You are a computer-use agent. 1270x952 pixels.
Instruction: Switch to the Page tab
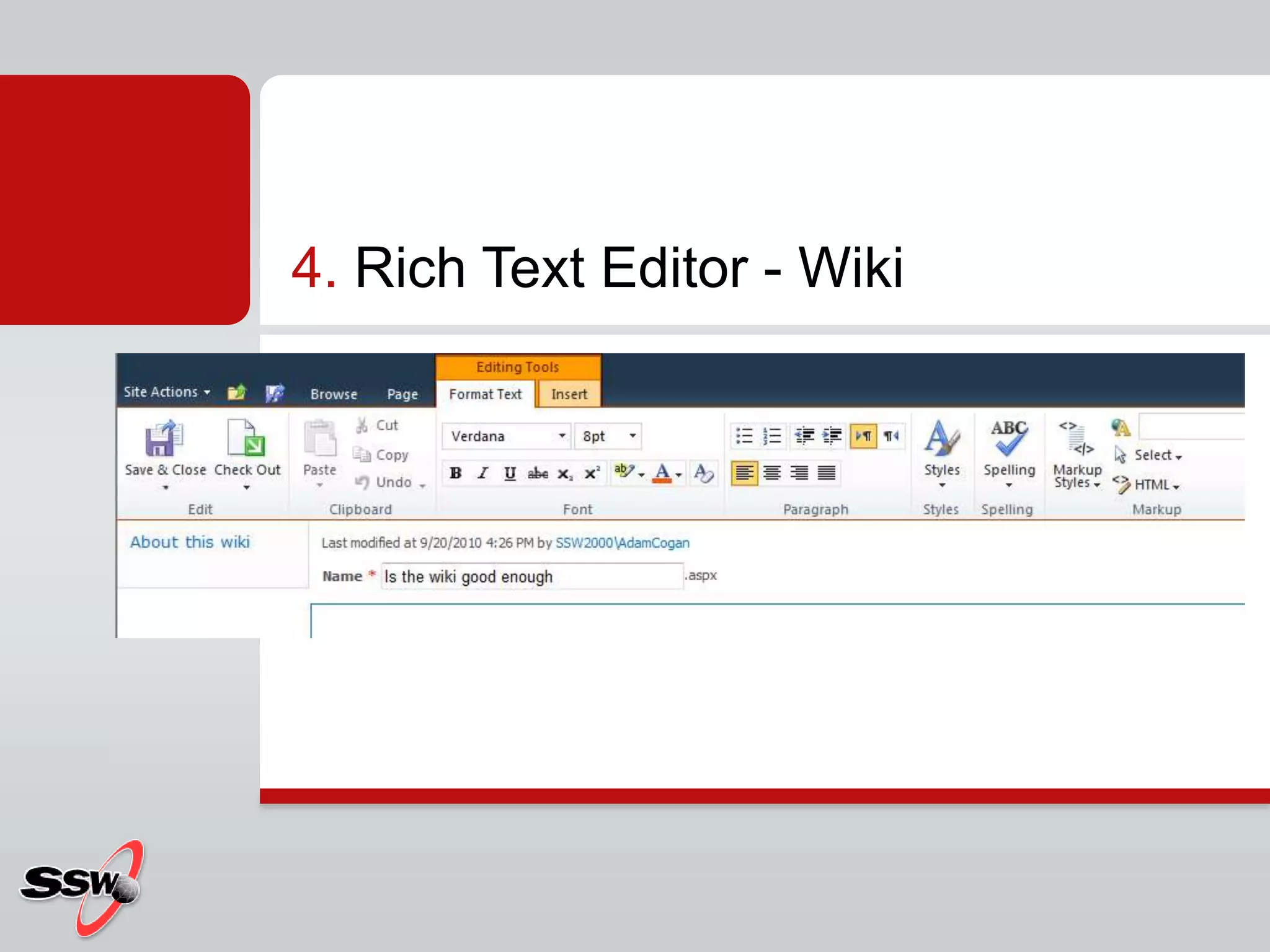point(402,394)
